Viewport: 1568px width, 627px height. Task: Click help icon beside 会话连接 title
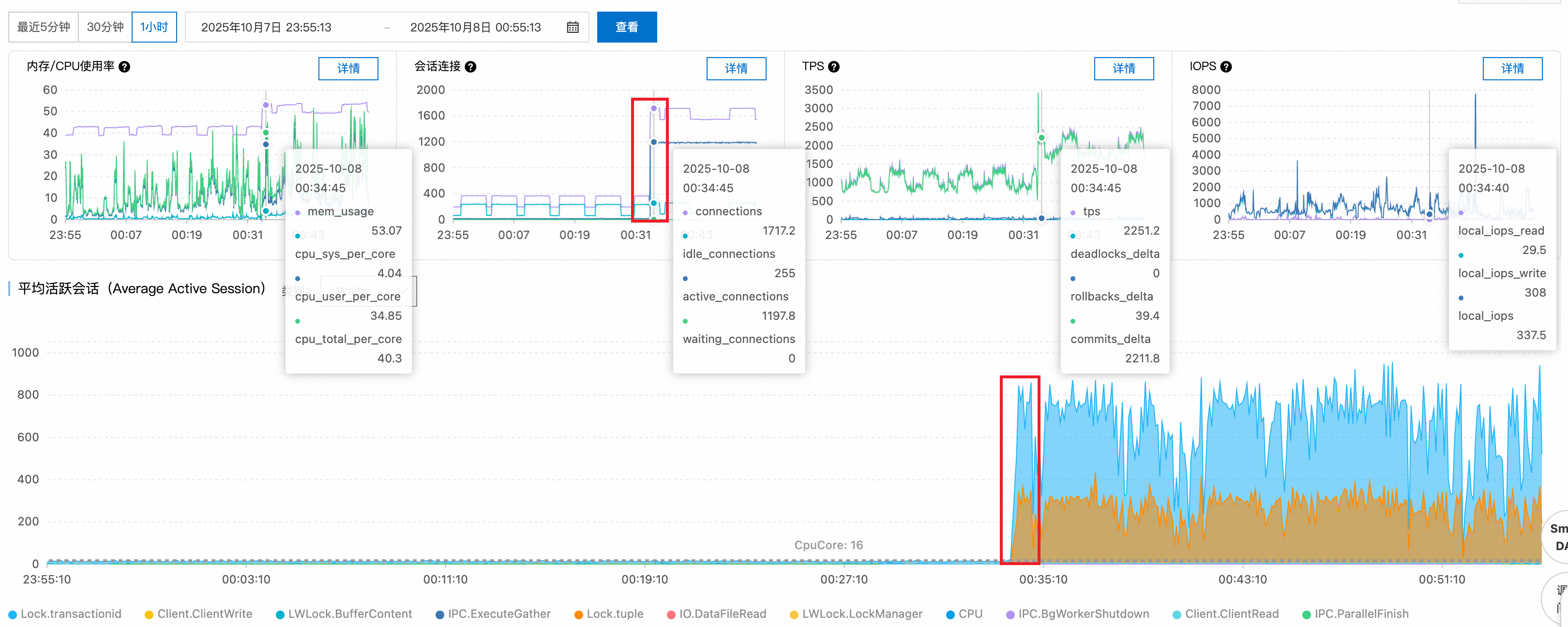(x=470, y=67)
